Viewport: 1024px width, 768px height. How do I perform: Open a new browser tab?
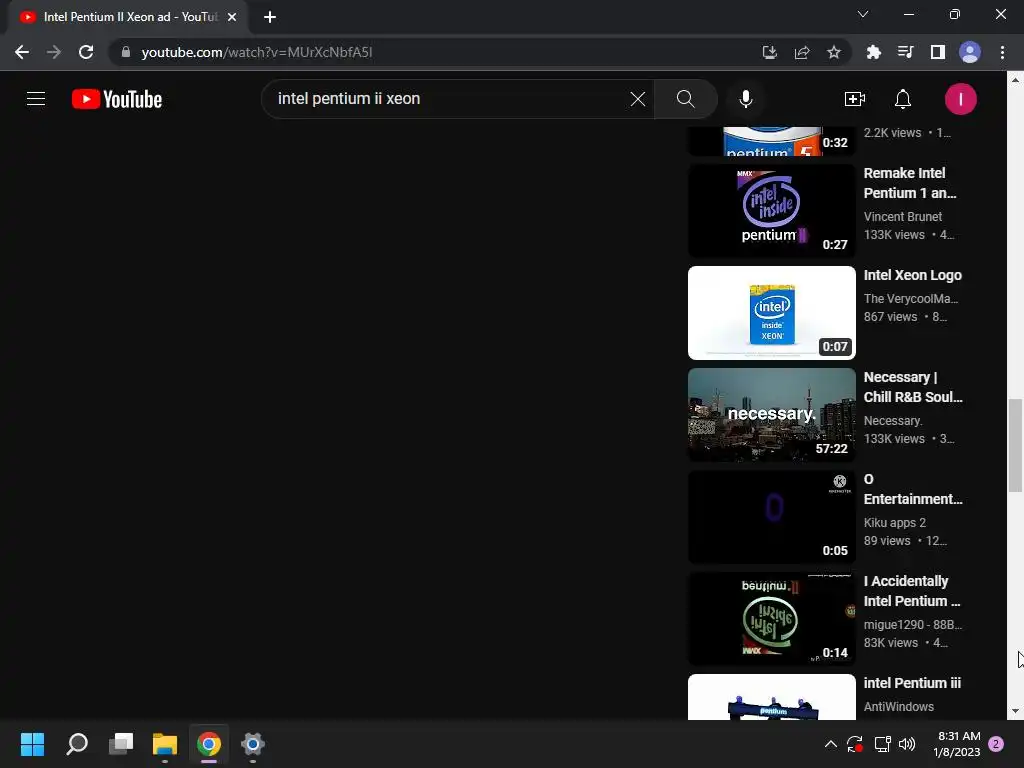point(270,17)
